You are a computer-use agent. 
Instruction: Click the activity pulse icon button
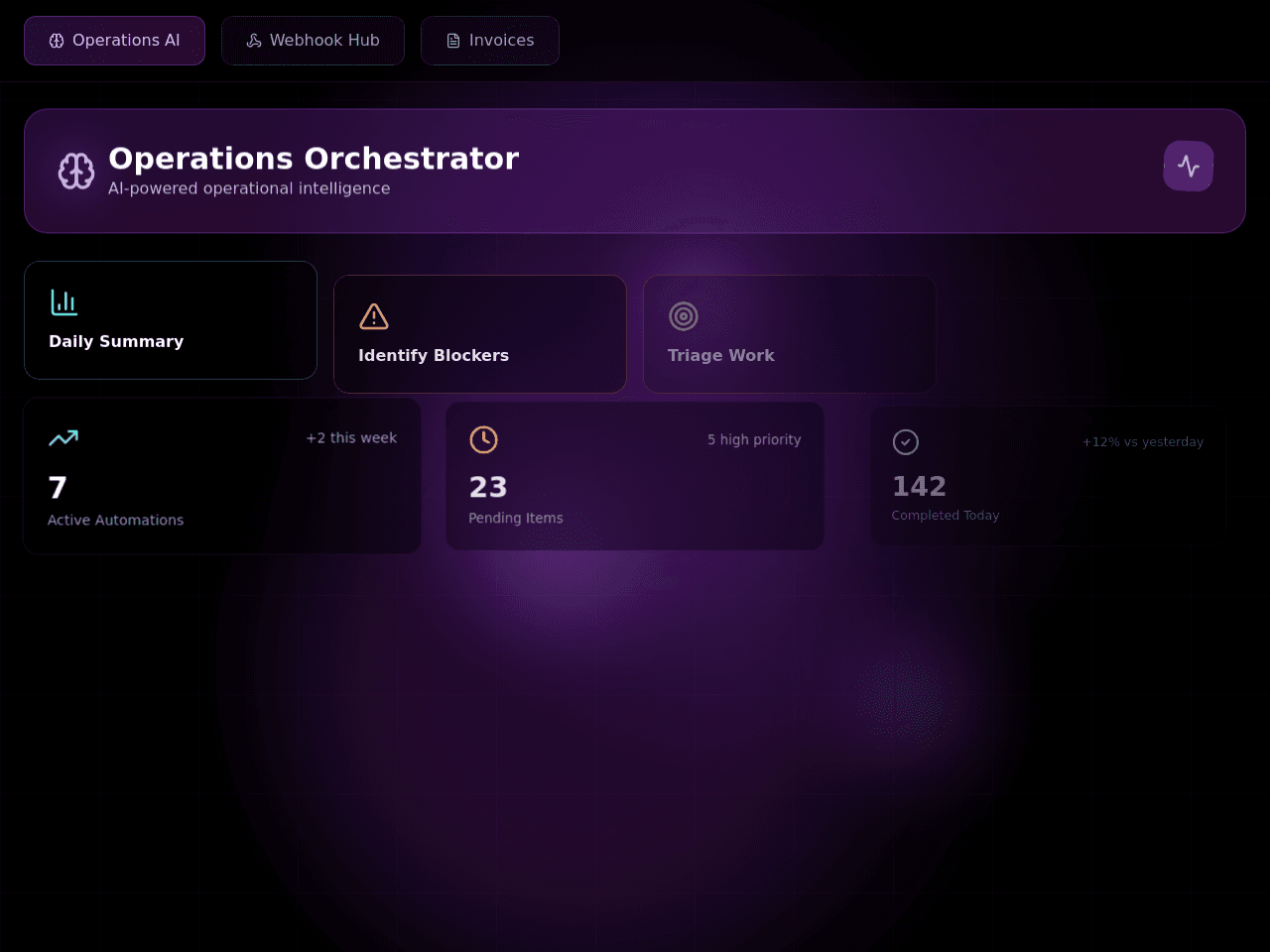click(1189, 167)
